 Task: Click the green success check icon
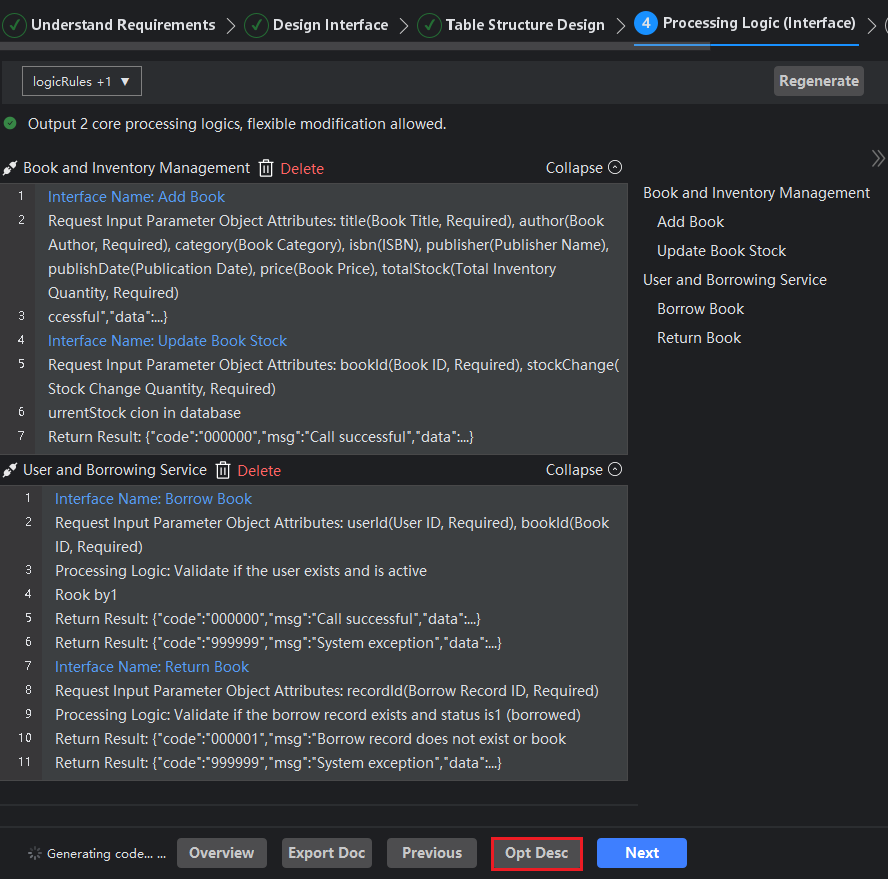[10, 124]
